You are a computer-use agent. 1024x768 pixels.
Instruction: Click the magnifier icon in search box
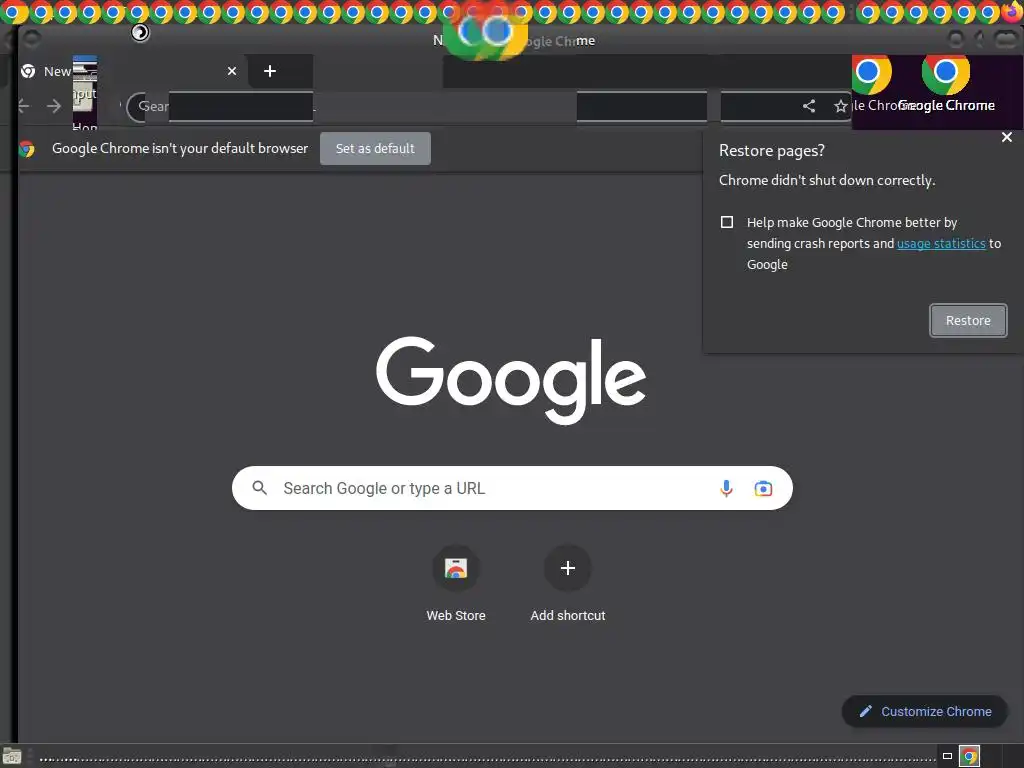259,488
